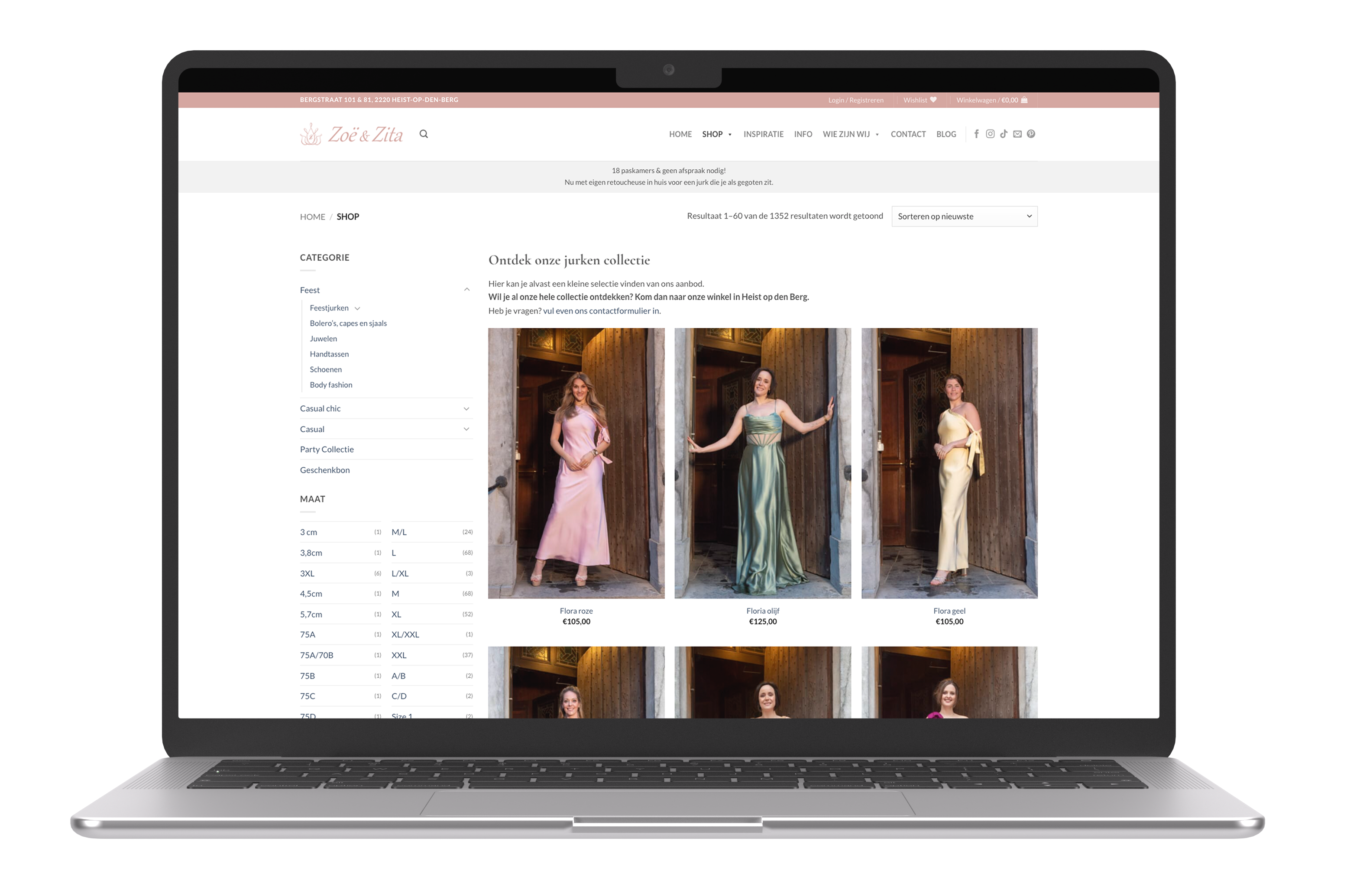This screenshot has width=1360, height=896.
Task: Open the Winkelwagen shopping bag icon
Action: coord(1025,100)
